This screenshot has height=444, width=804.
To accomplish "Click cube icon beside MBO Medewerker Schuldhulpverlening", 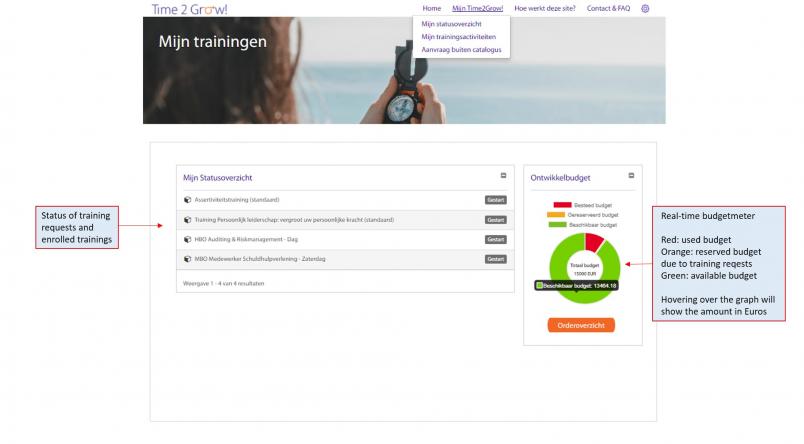I will click(187, 260).
